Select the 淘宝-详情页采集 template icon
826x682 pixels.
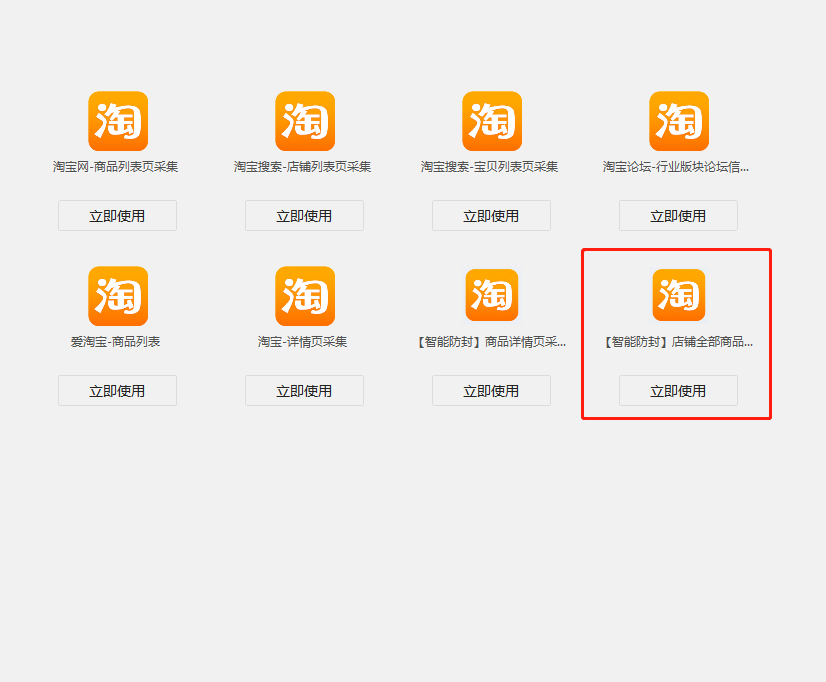(305, 296)
